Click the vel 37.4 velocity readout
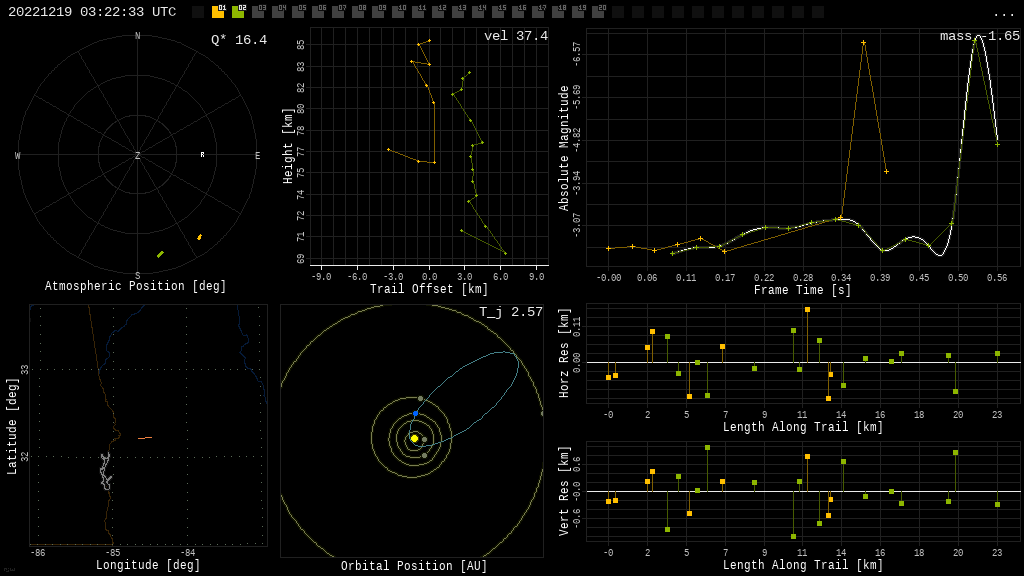Image resolution: width=1024 pixels, height=576 pixels. pyautogui.click(x=515, y=36)
